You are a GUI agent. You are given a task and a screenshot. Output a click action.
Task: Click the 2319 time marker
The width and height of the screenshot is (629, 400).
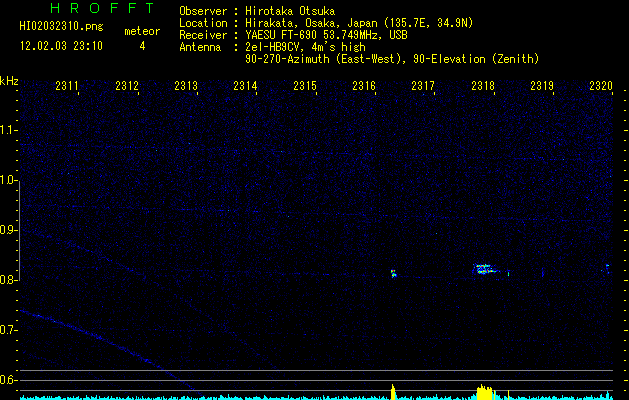tap(542, 85)
